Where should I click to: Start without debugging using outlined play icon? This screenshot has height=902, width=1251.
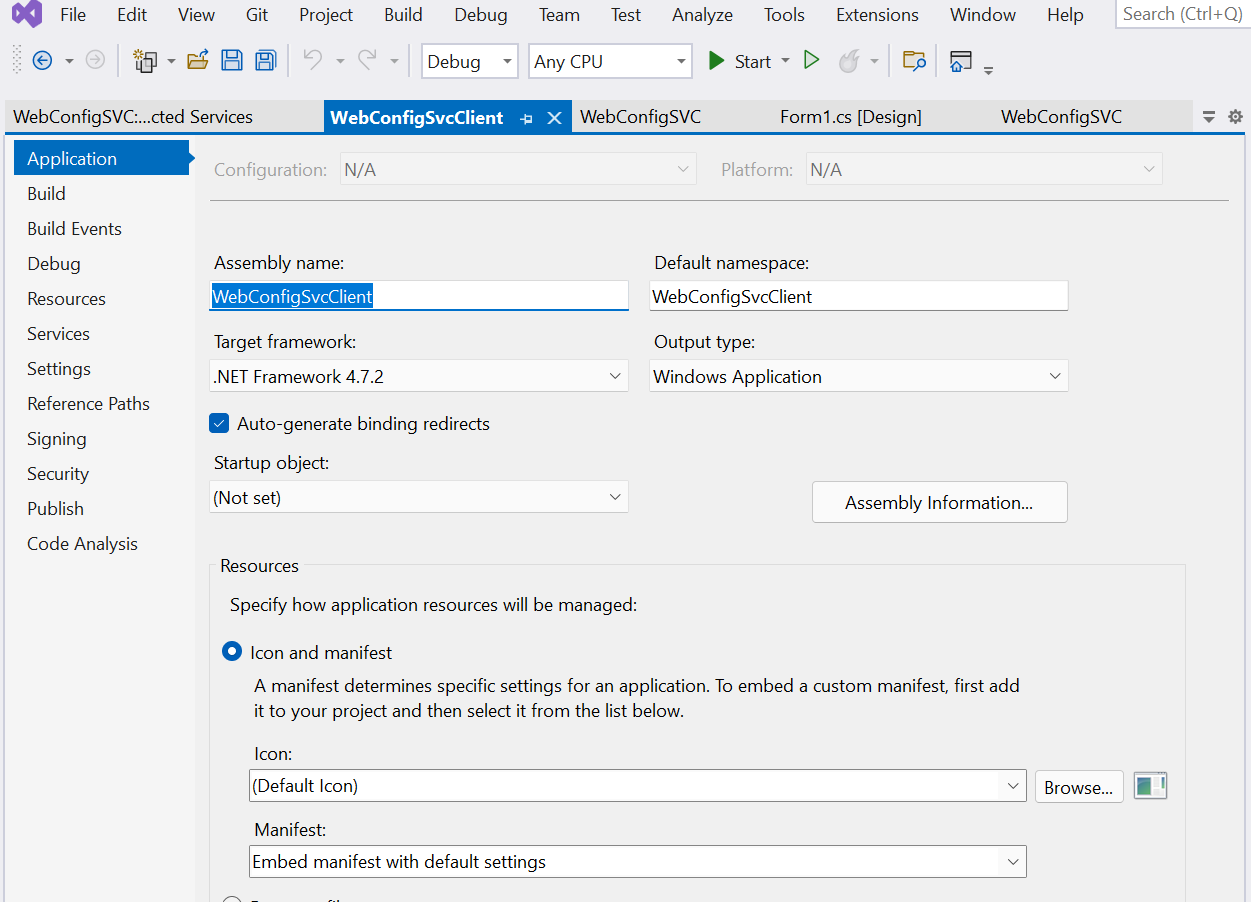812,61
